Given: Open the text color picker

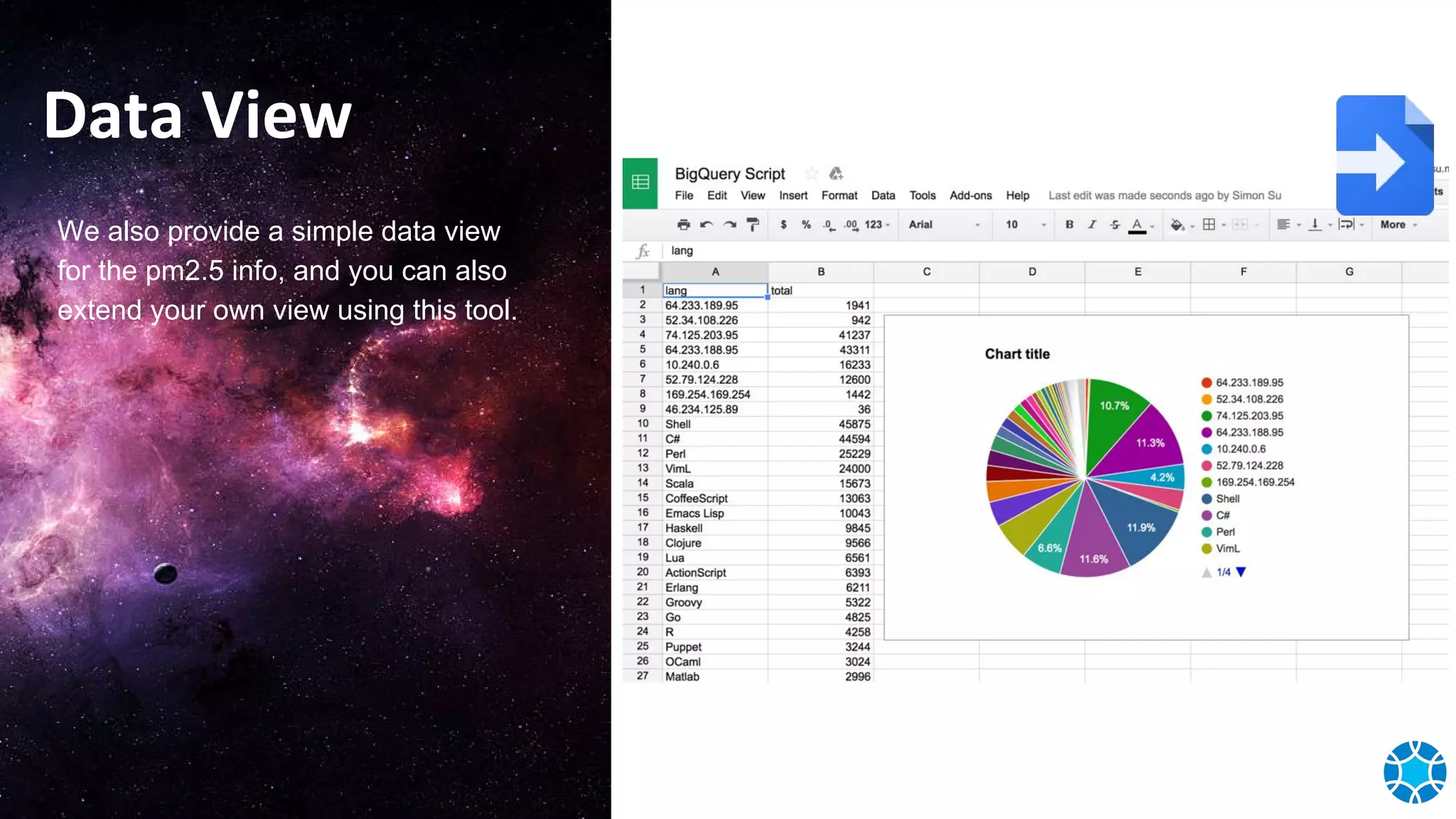Looking at the screenshot, I should 1137,225.
